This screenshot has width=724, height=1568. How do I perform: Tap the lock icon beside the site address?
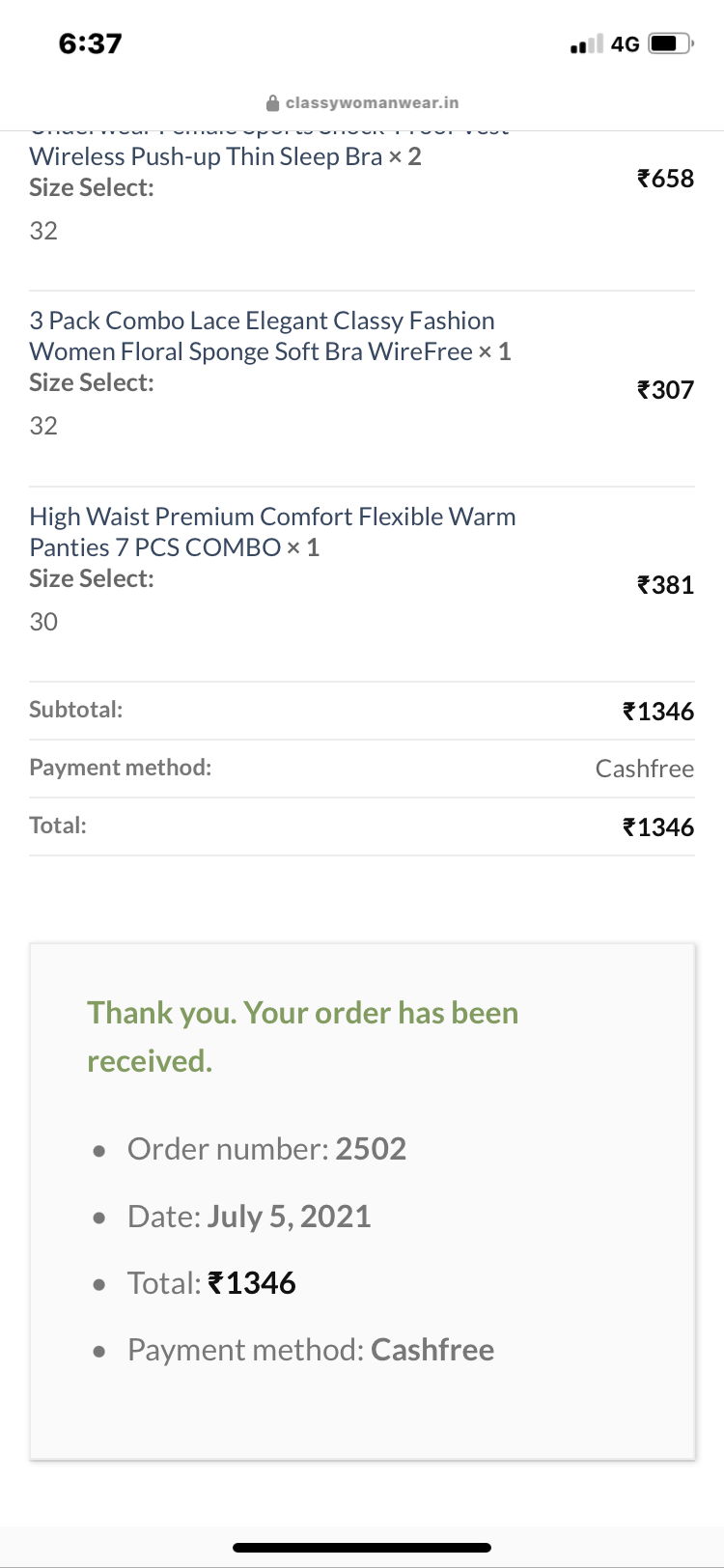tap(271, 103)
